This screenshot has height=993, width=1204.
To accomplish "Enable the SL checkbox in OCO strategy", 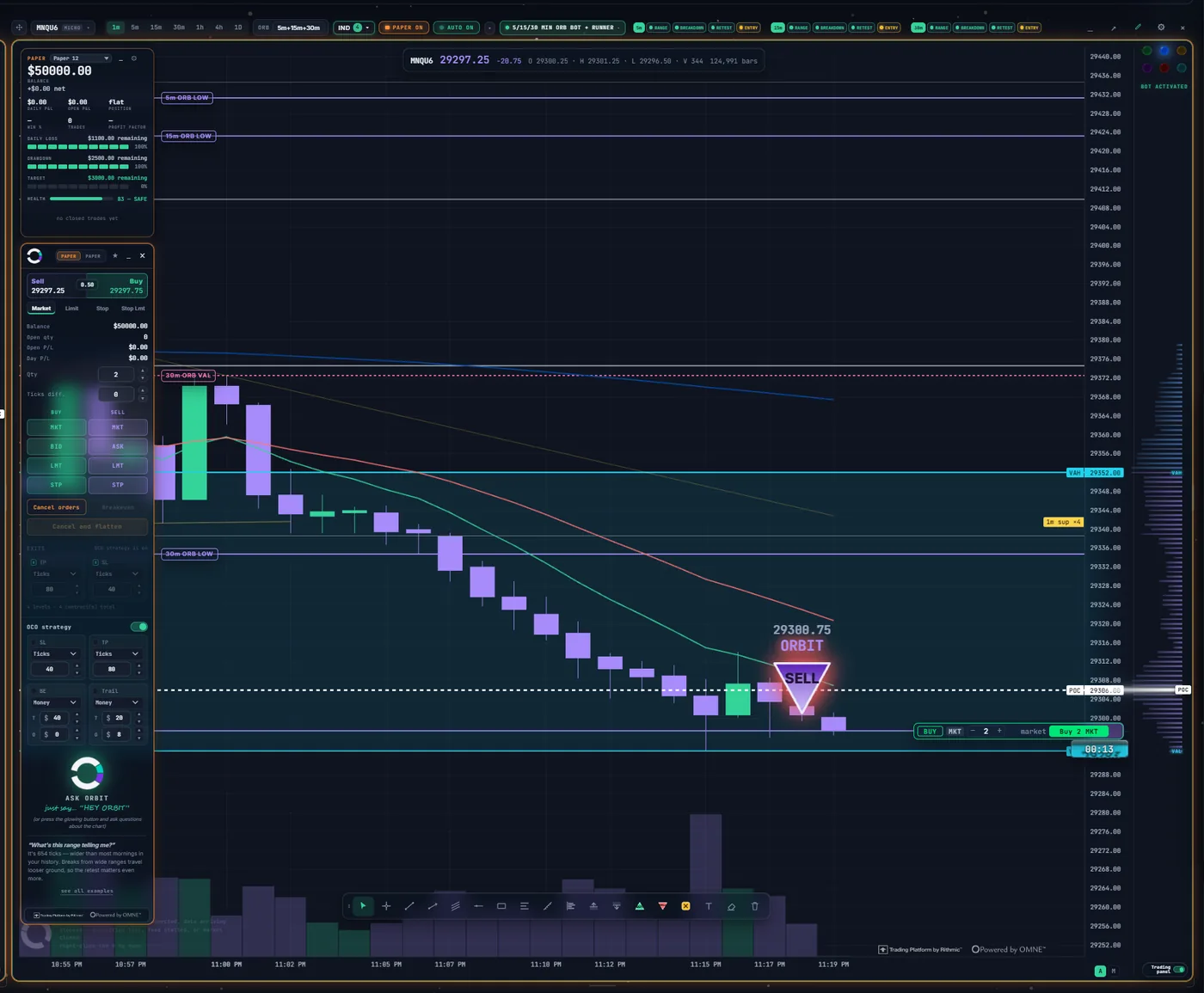I will coord(34,642).
